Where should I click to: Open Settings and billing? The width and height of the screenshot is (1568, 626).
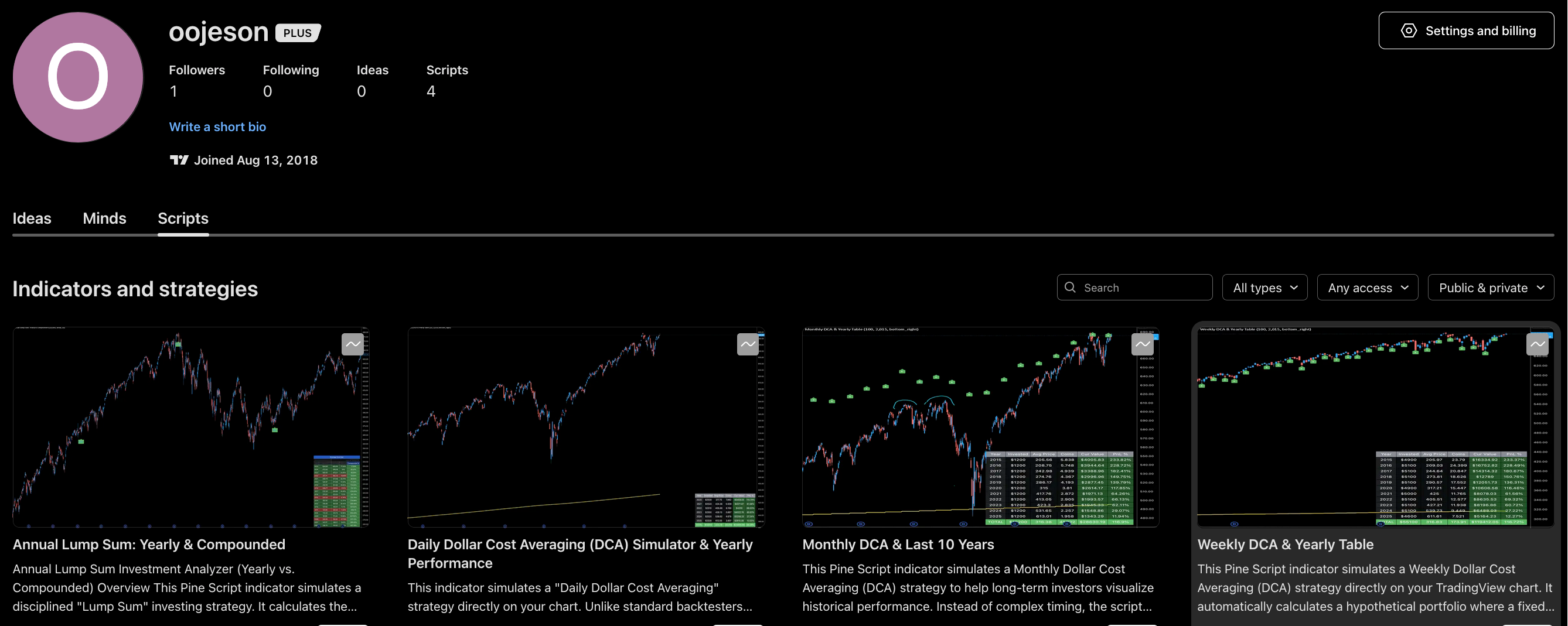coord(1465,30)
